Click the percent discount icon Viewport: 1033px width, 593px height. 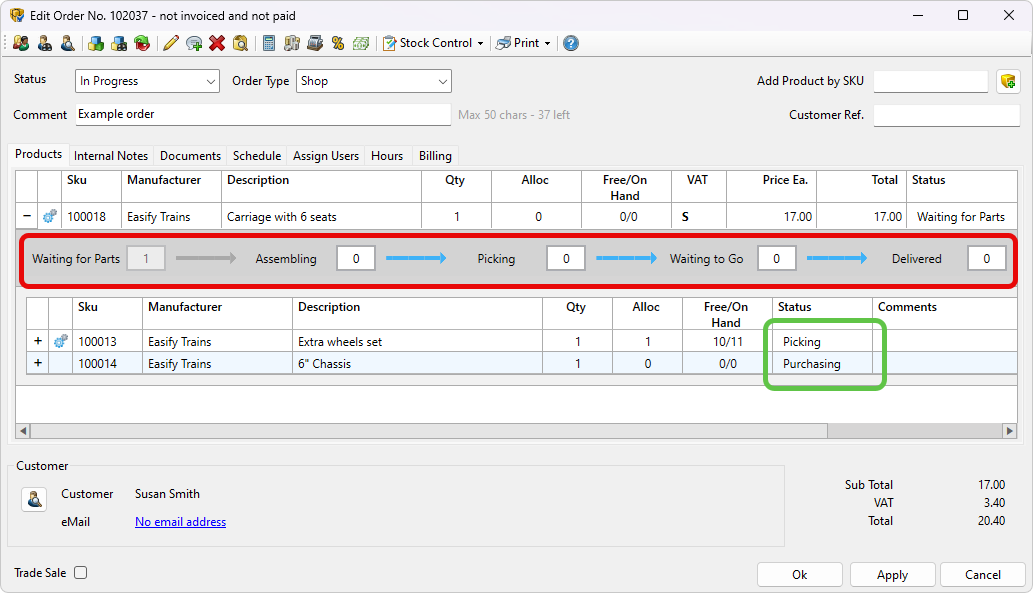[338, 43]
